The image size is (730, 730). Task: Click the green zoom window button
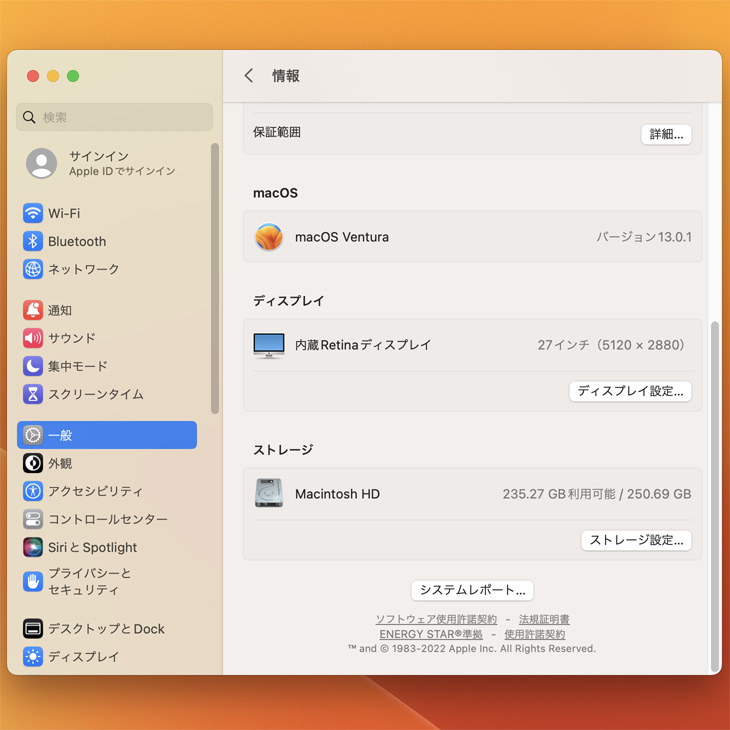pos(73,75)
